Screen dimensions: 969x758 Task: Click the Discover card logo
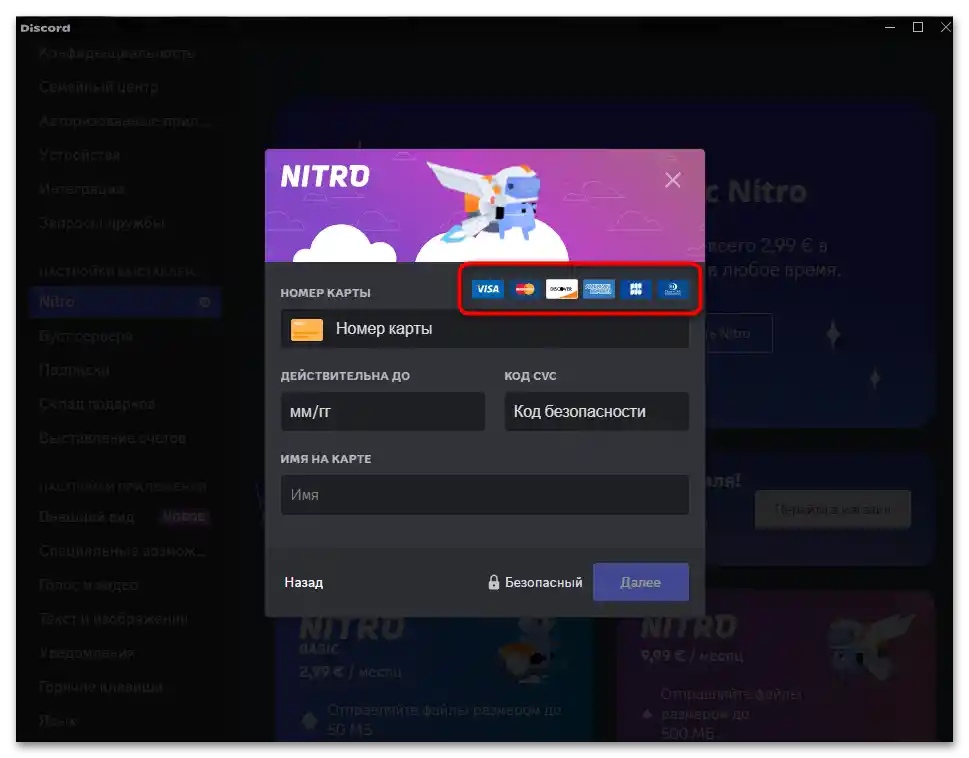[562, 288]
